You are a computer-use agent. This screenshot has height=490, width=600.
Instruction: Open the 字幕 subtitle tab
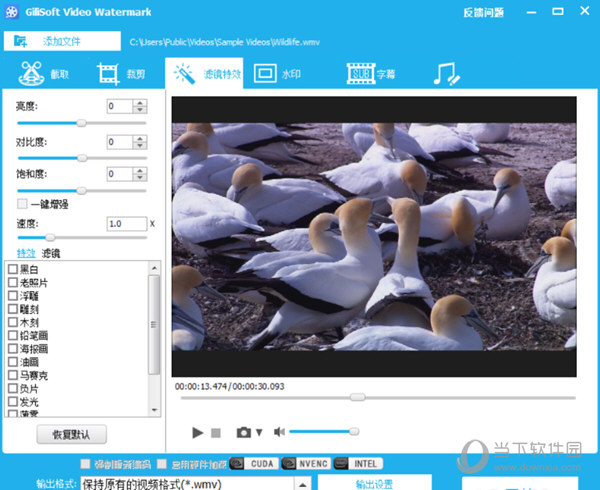pyautogui.click(x=371, y=73)
